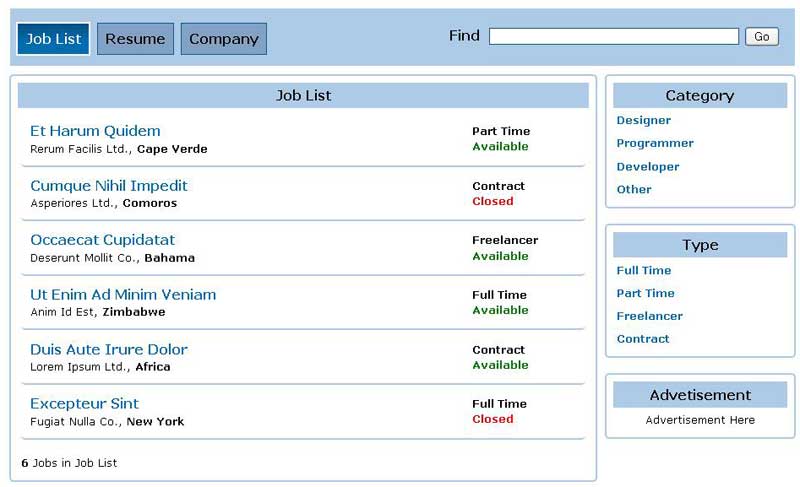Choose the Developer category link

[x=648, y=167]
